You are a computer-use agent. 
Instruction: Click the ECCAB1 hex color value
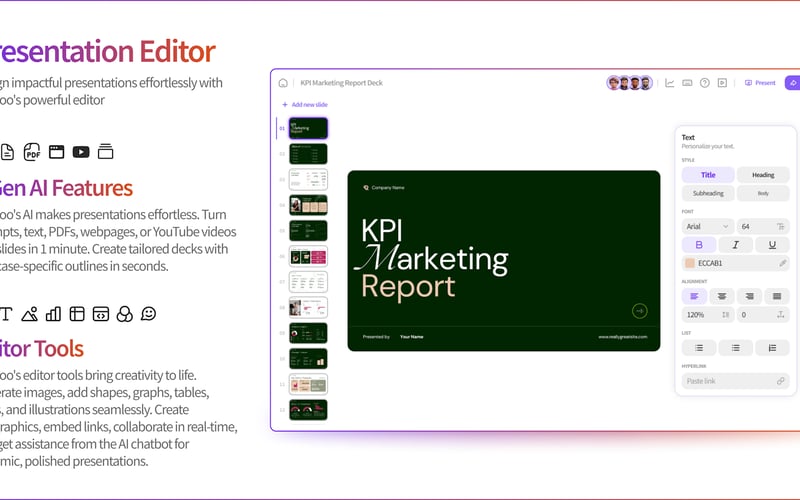point(710,263)
